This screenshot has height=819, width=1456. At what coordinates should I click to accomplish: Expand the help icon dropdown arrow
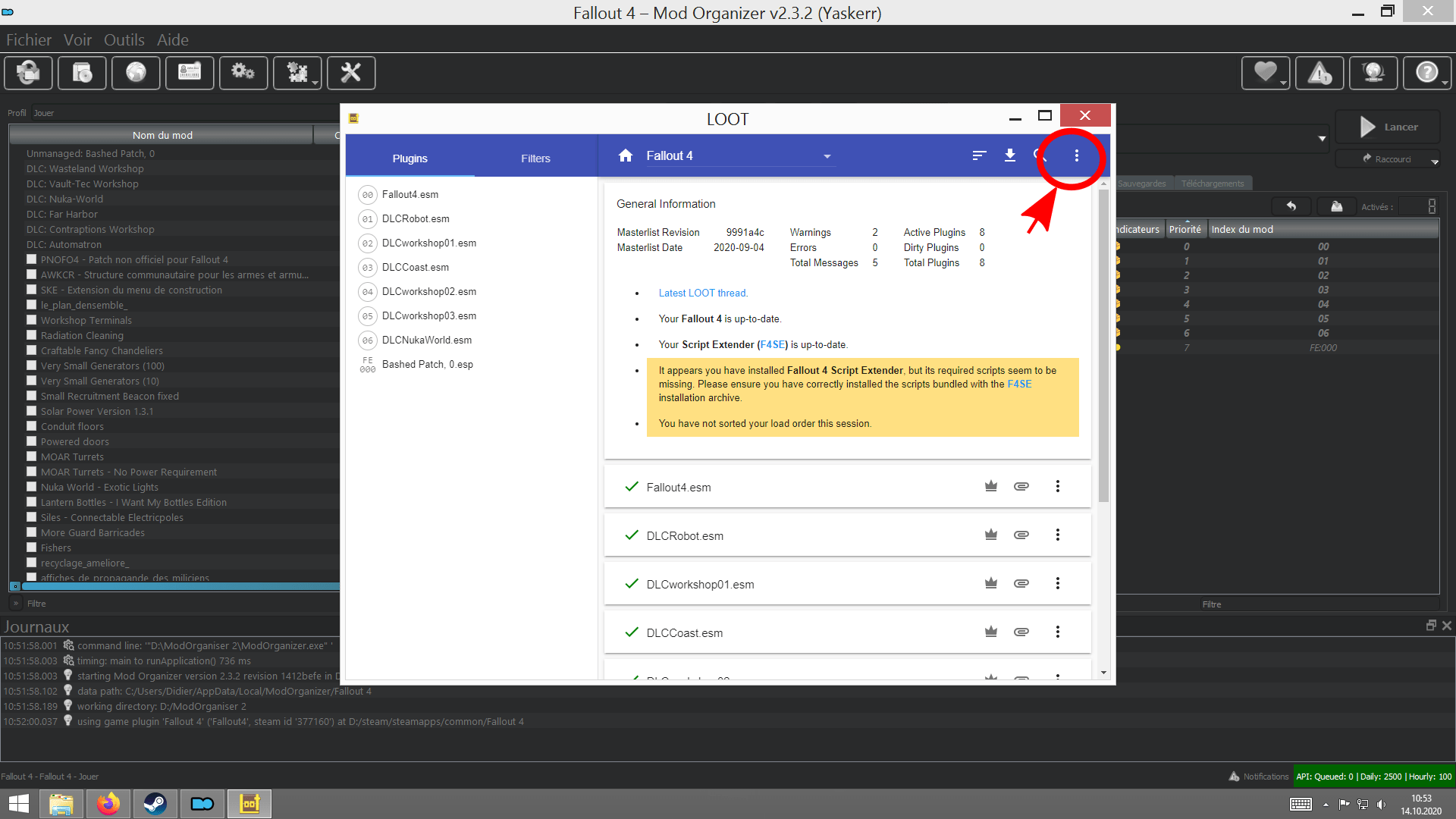click(1445, 82)
